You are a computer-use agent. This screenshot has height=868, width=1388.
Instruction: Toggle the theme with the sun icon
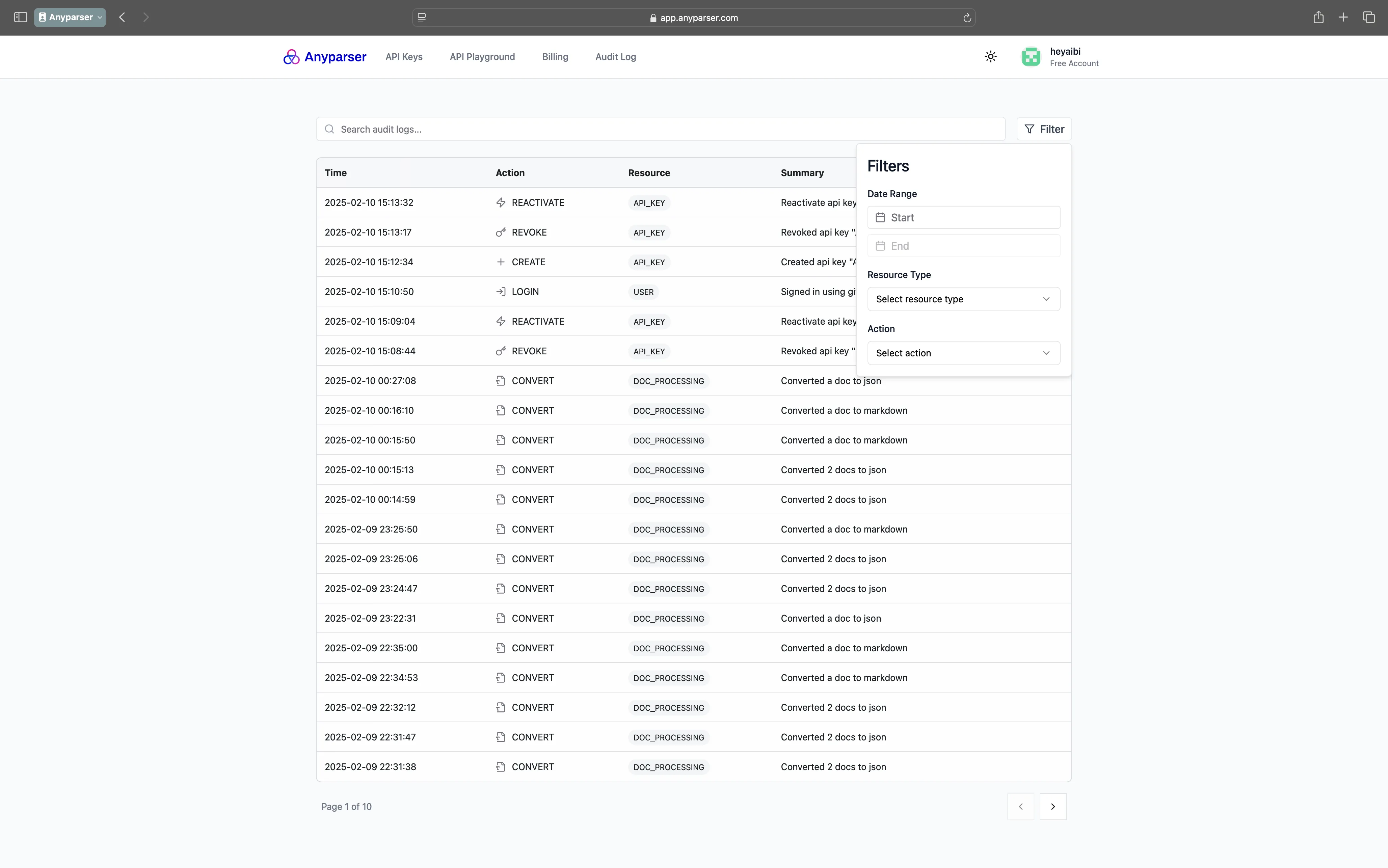tap(990, 56)
